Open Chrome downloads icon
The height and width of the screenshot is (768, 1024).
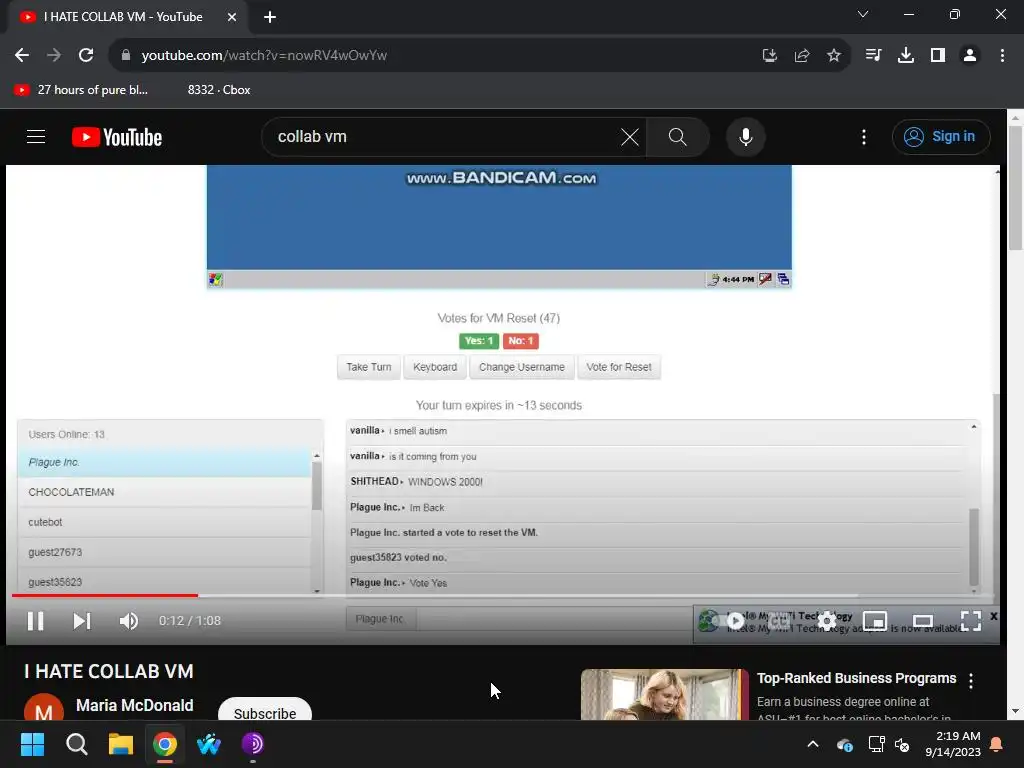click(x=906, y=56)
